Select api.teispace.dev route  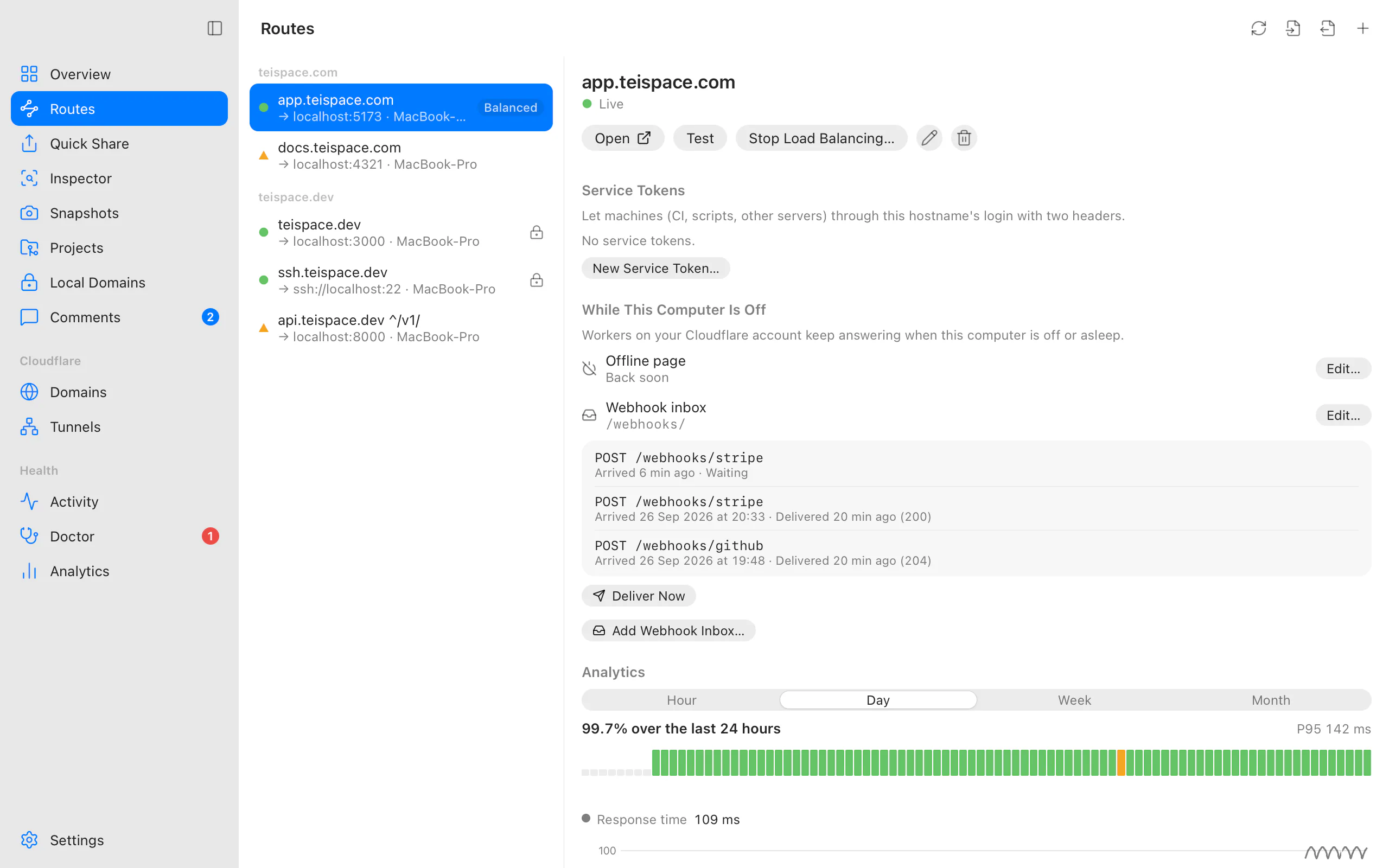(401, 328)
